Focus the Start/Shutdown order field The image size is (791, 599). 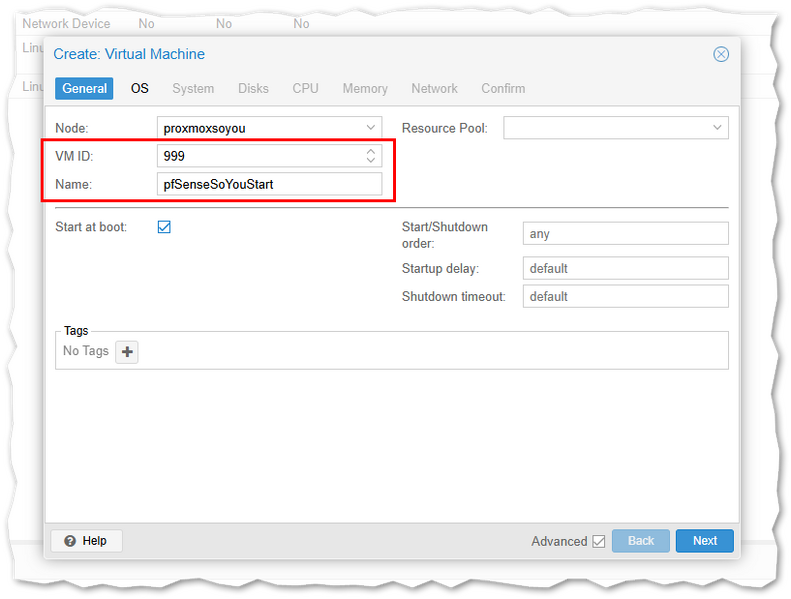pos(625,234)
